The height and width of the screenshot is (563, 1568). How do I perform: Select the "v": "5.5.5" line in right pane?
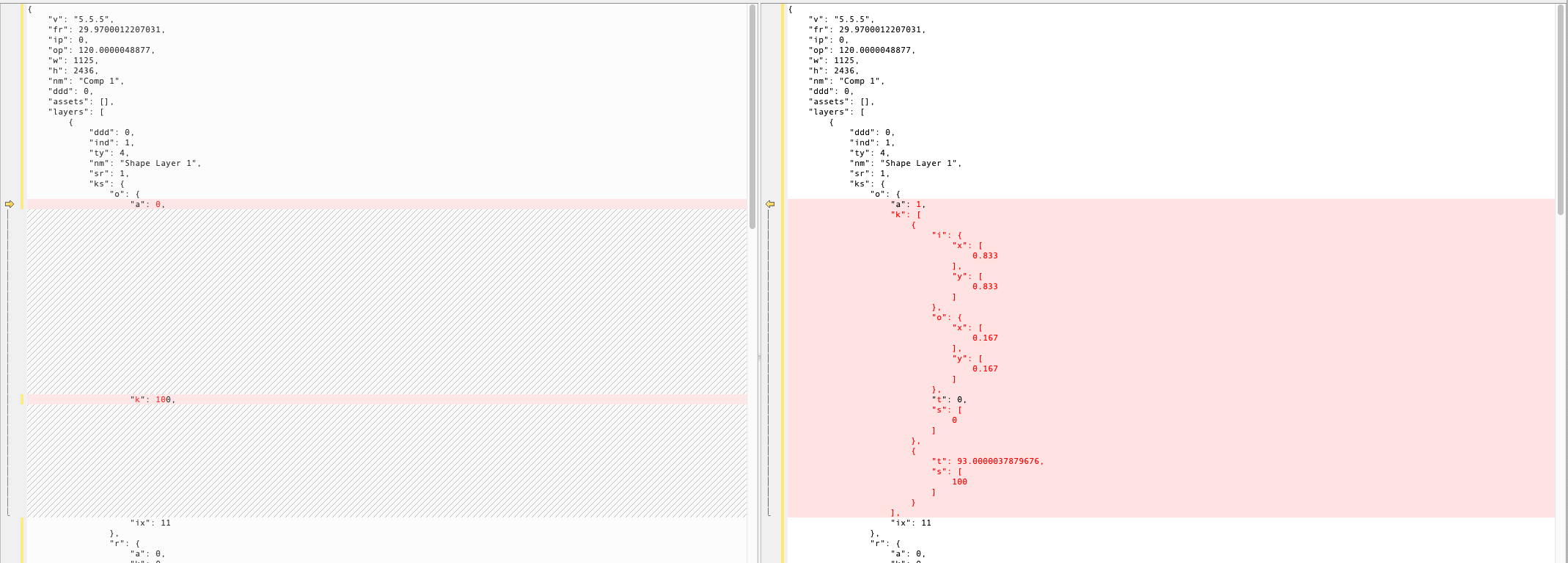[x=842, y=19]
